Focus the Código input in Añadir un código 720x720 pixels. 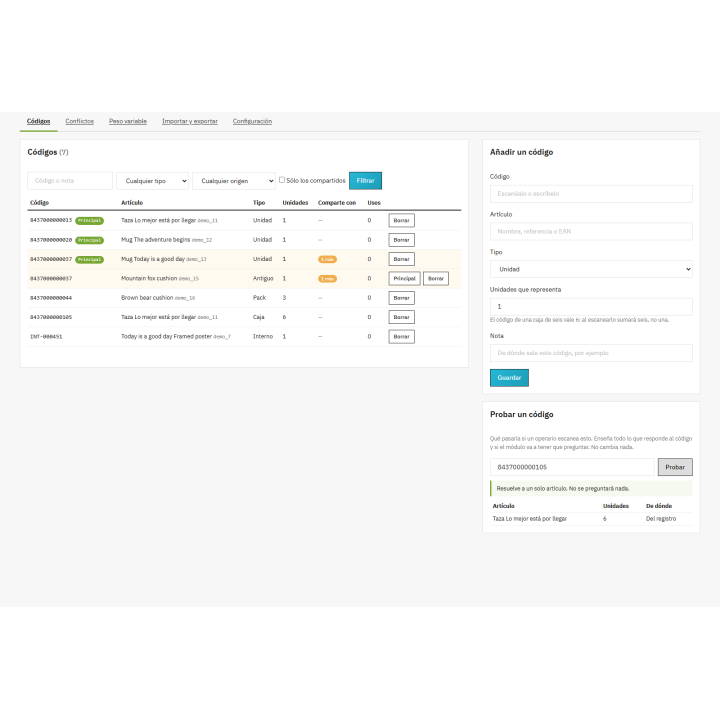(591, 194)
